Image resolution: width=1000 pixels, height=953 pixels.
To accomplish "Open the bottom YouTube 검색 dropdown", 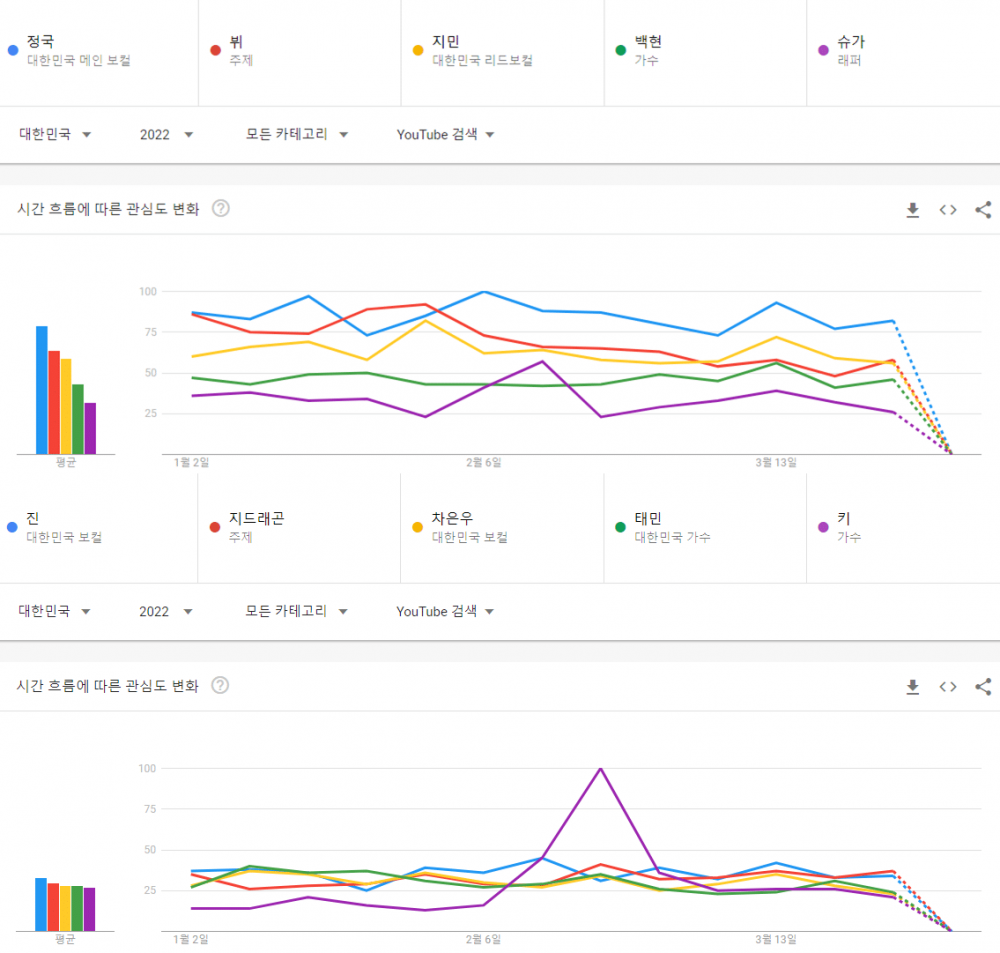I will tap(446, 612).
